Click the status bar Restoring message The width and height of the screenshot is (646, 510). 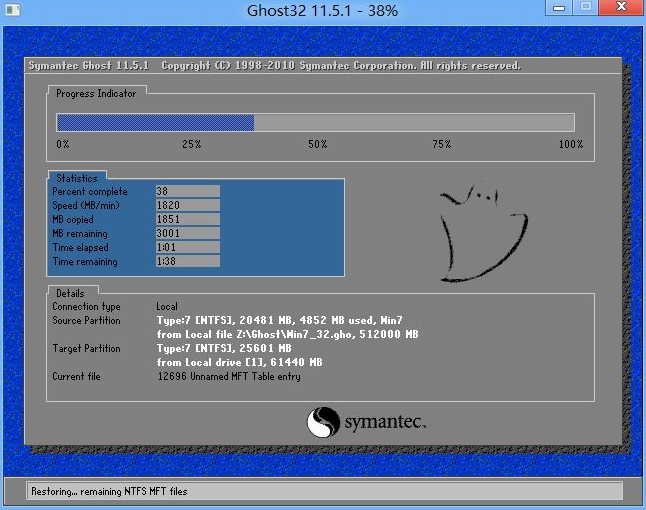[x=109, y=491]
